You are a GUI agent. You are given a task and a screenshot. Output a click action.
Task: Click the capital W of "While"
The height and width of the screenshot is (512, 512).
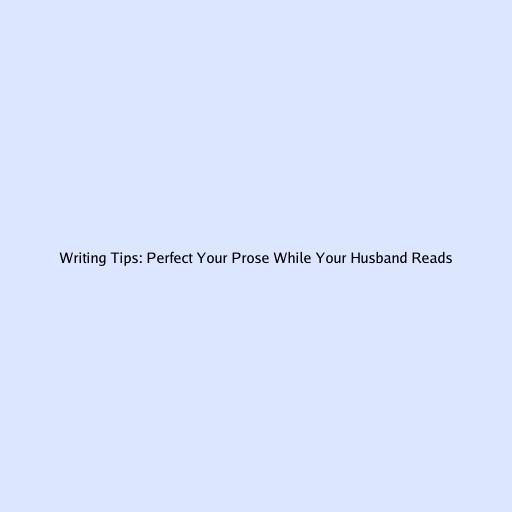[x=280, y=258]
